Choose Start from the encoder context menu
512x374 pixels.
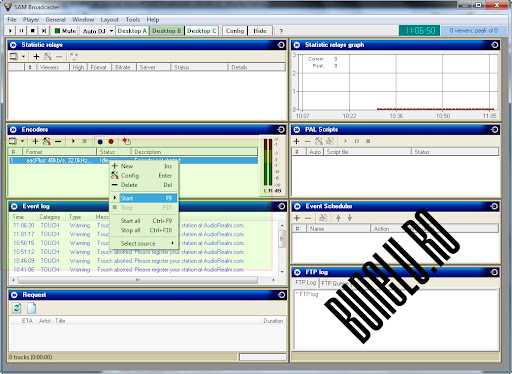point(144,198)
